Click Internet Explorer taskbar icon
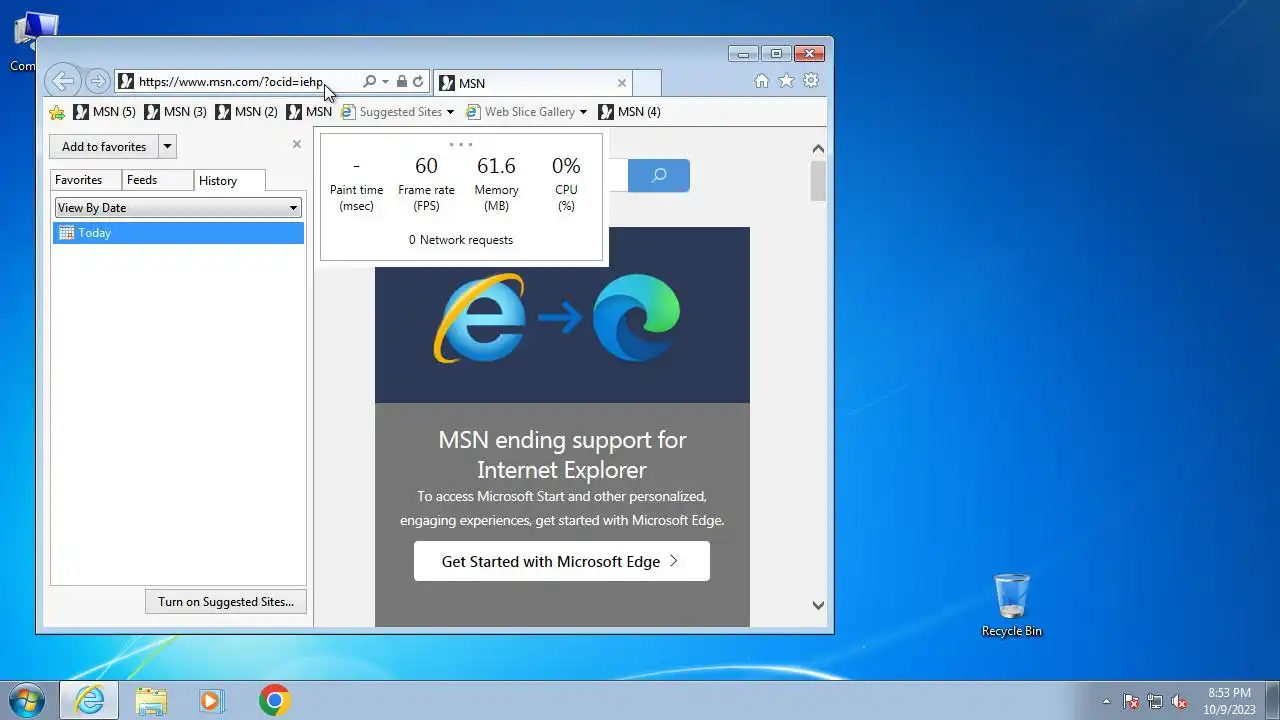Viewport: 1280px width, 720px height. tap(89, 700)
